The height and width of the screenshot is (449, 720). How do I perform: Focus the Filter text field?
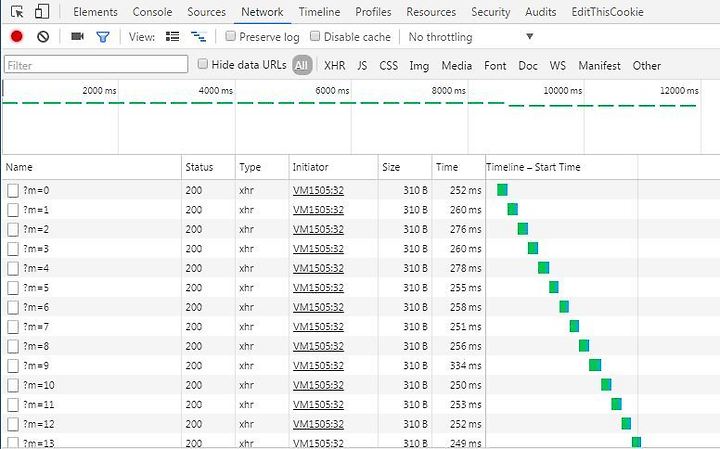click(x=96, y=65)
